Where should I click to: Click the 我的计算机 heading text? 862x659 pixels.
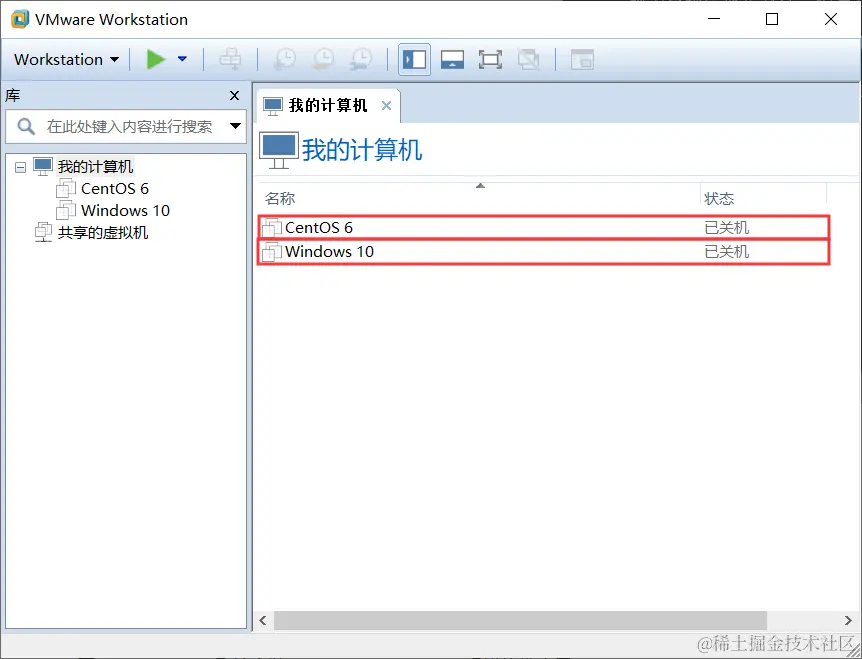click(362, 150)
